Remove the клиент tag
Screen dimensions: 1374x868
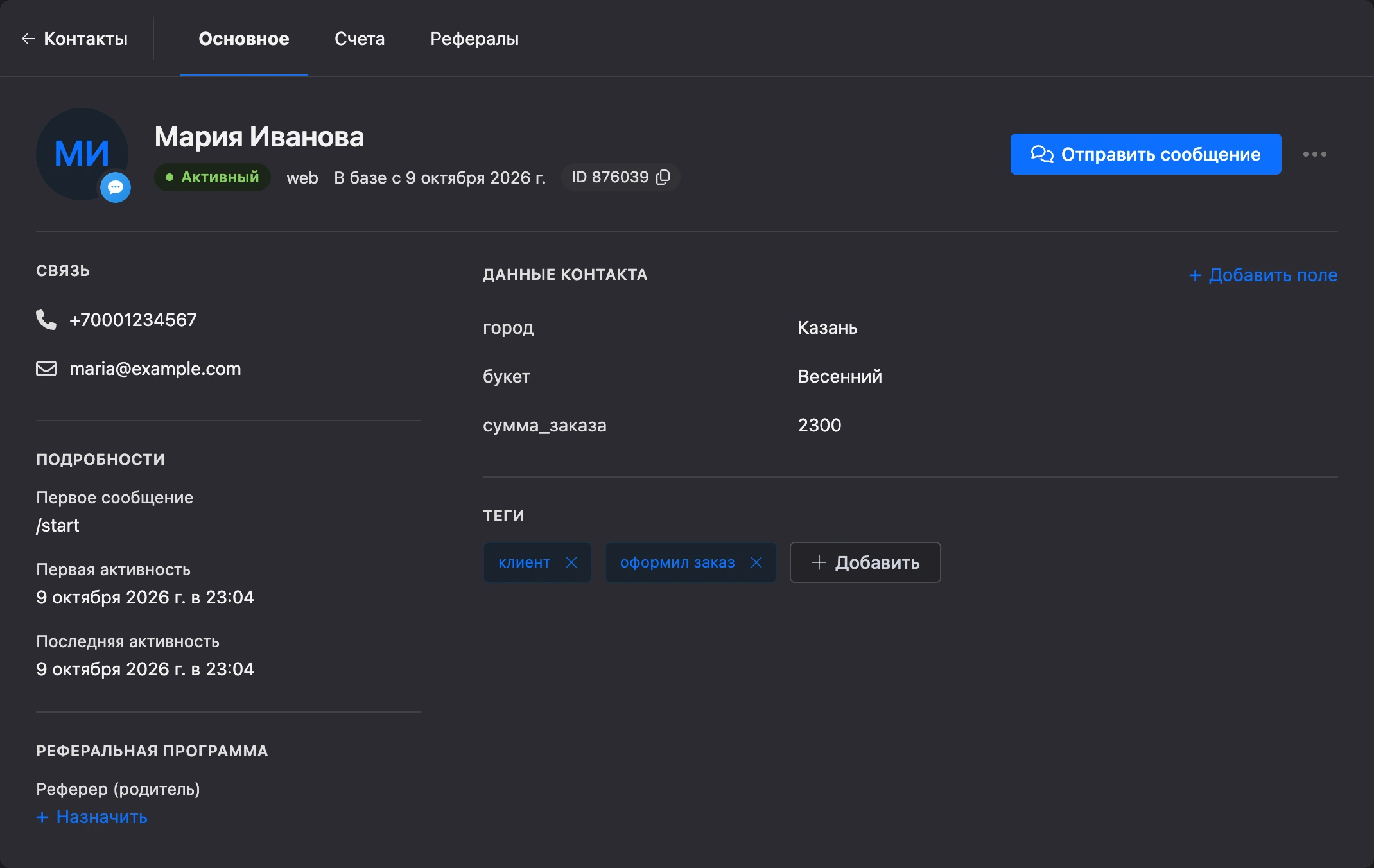click(x=571, y=562)
